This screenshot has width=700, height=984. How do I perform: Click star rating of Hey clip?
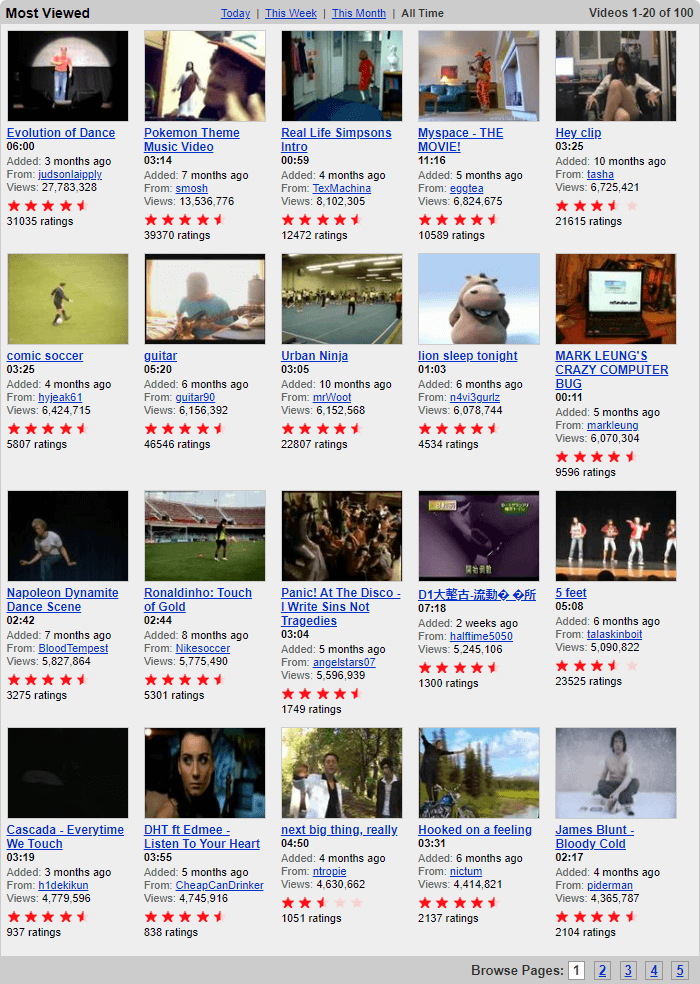pos(596,206)
